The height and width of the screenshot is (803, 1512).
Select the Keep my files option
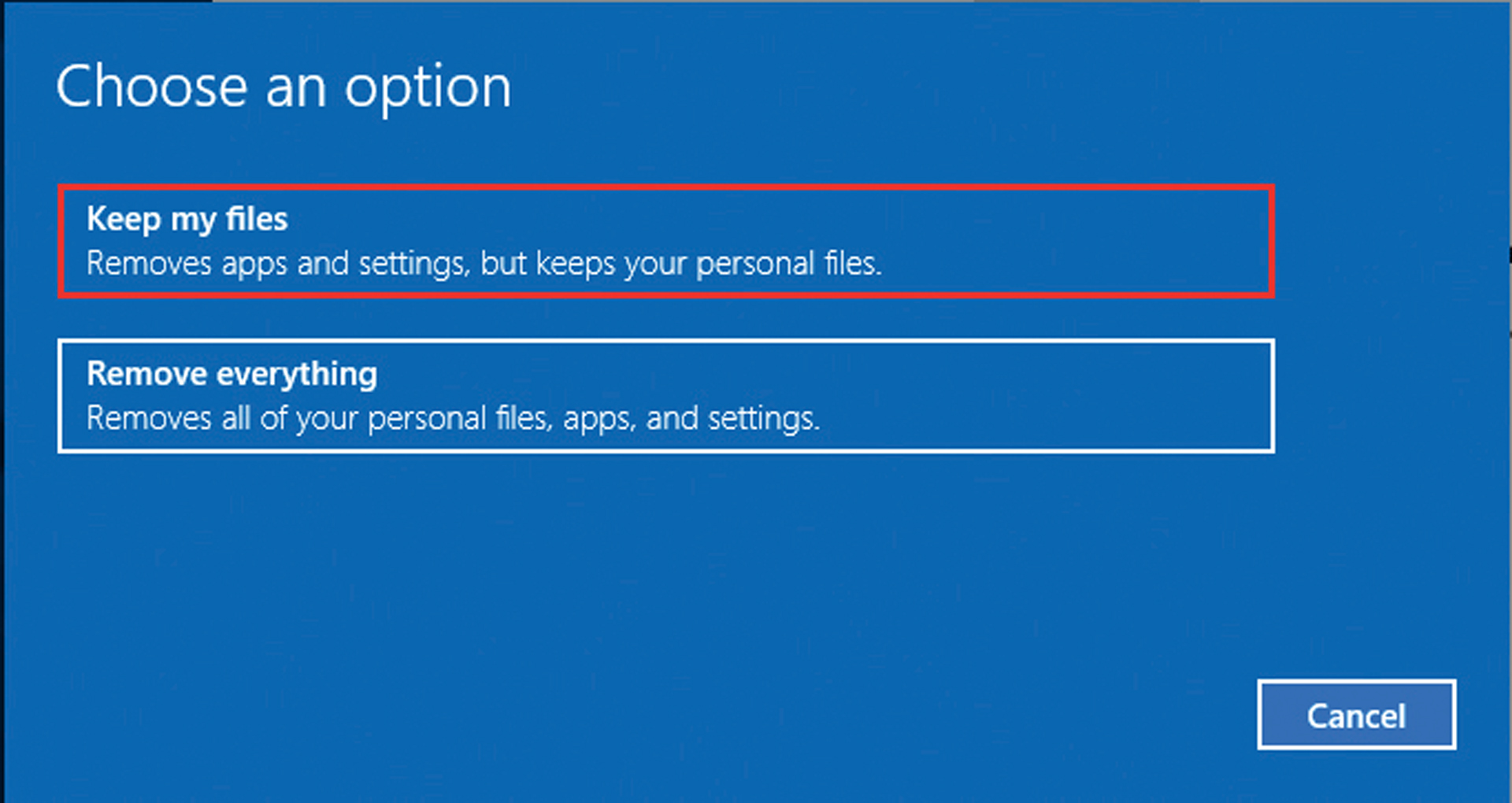665,241
